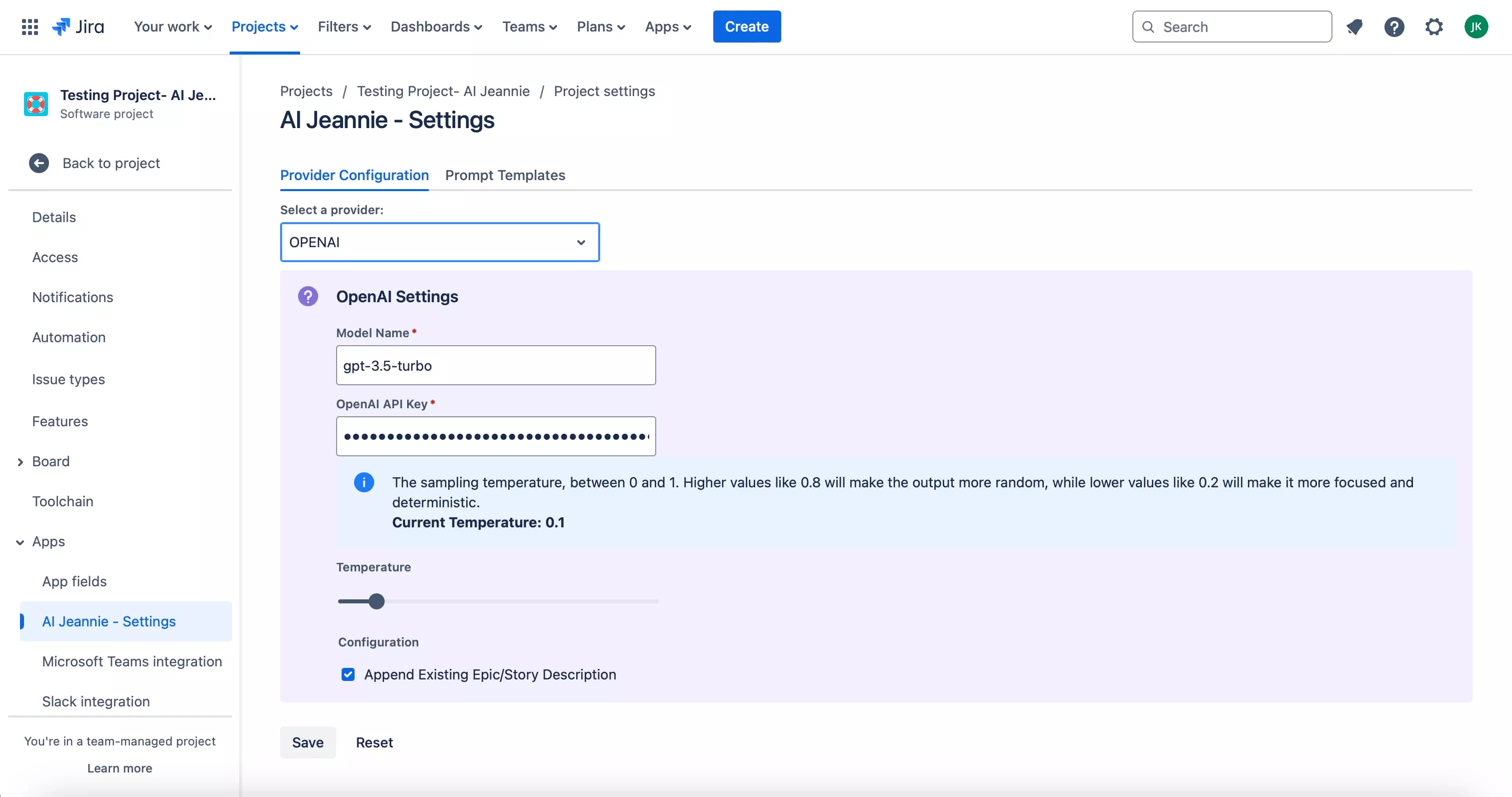
Task: Open the Teams dropdown menu
Action: click(530, 27)
